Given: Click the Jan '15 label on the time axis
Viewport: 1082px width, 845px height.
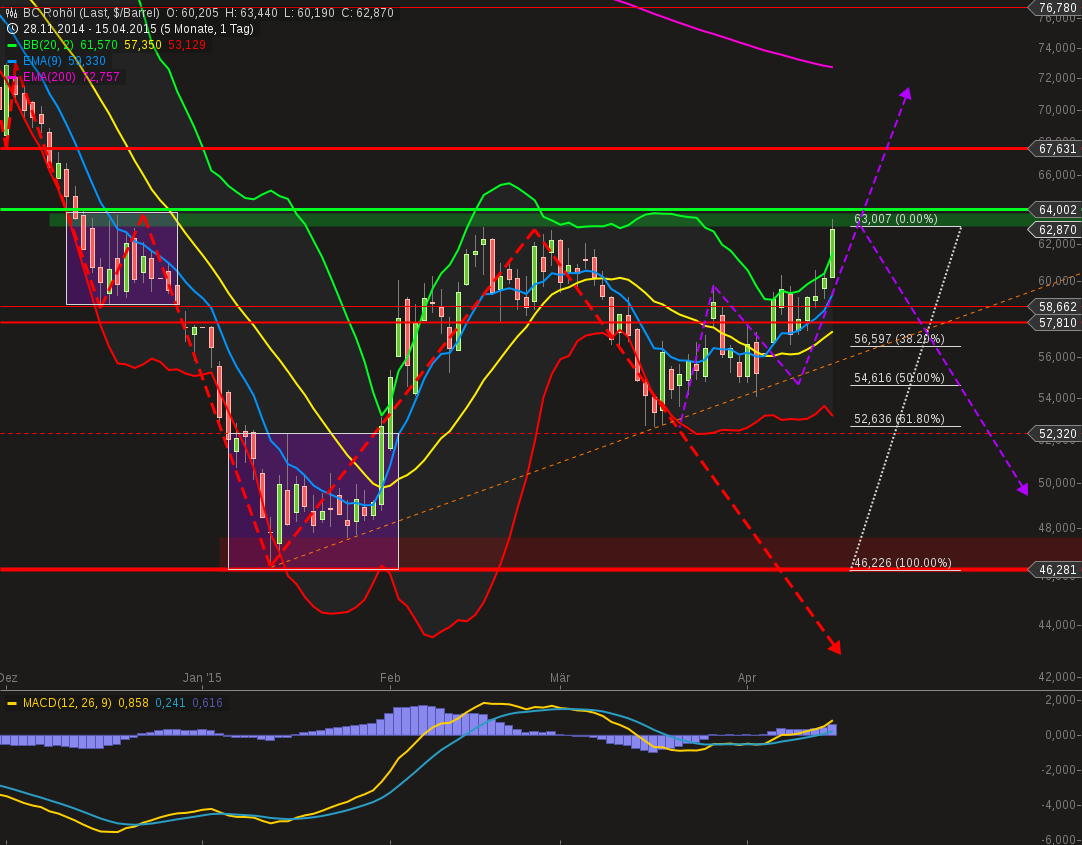Looking at the screenshot, I should coord(203,677).
